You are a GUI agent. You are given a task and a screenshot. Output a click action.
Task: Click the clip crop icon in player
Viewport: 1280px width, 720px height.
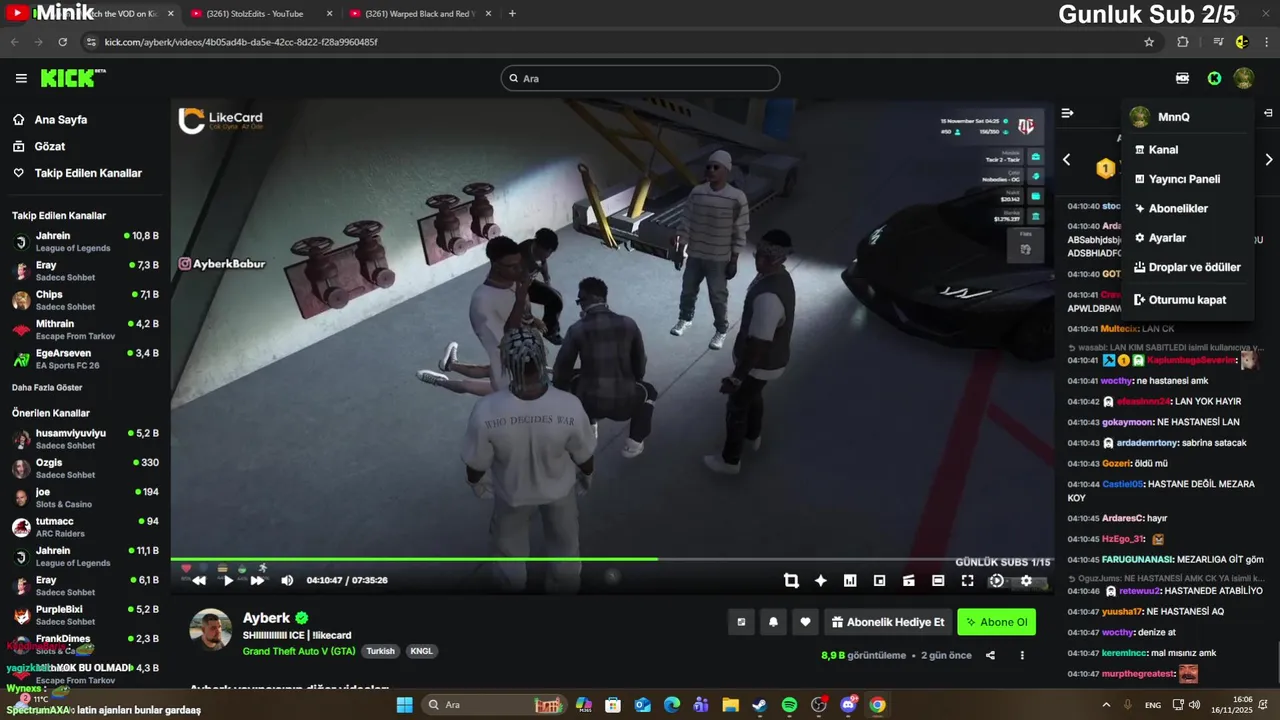coord(791,580)
